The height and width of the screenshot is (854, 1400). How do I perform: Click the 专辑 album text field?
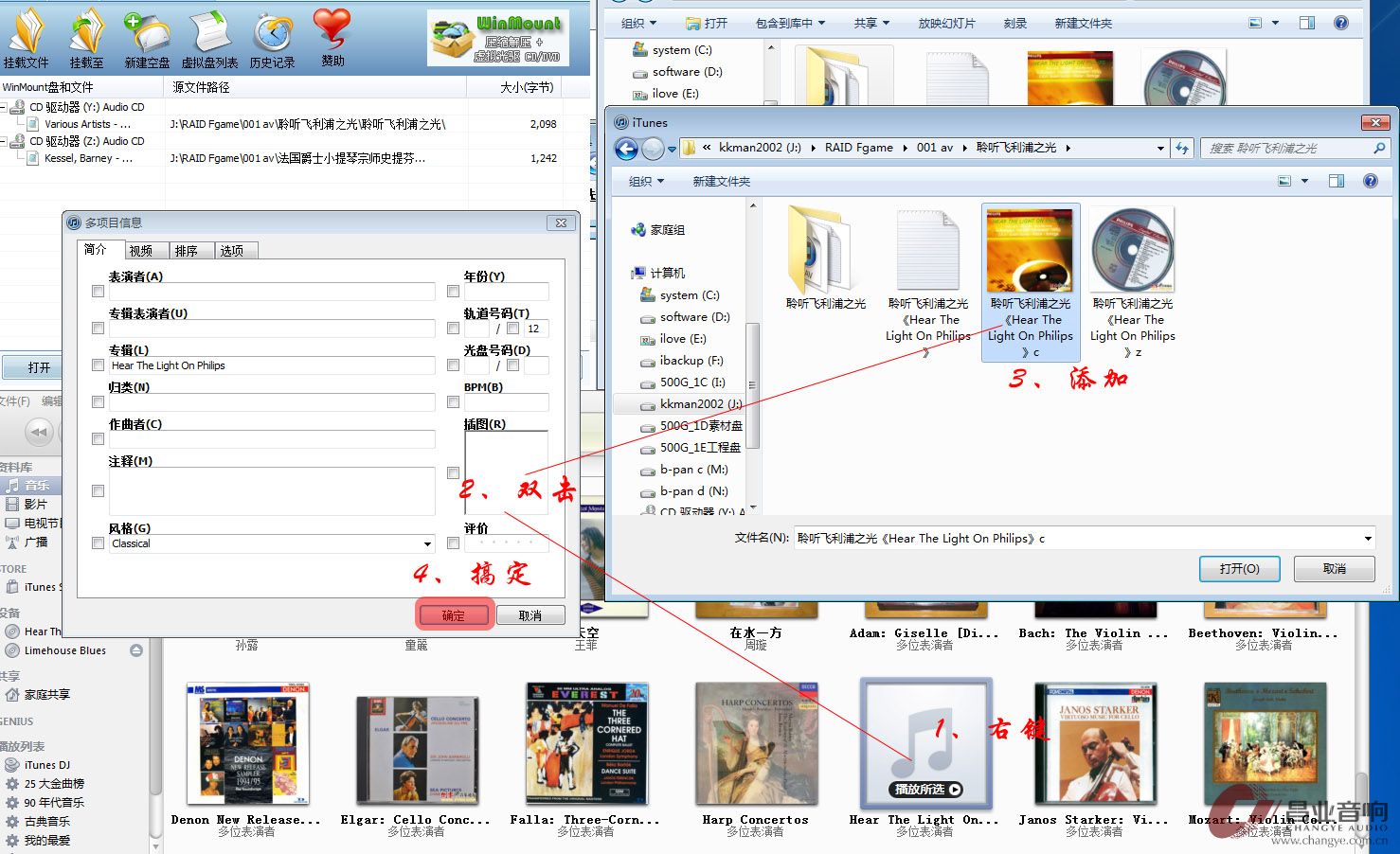(272, 365)
